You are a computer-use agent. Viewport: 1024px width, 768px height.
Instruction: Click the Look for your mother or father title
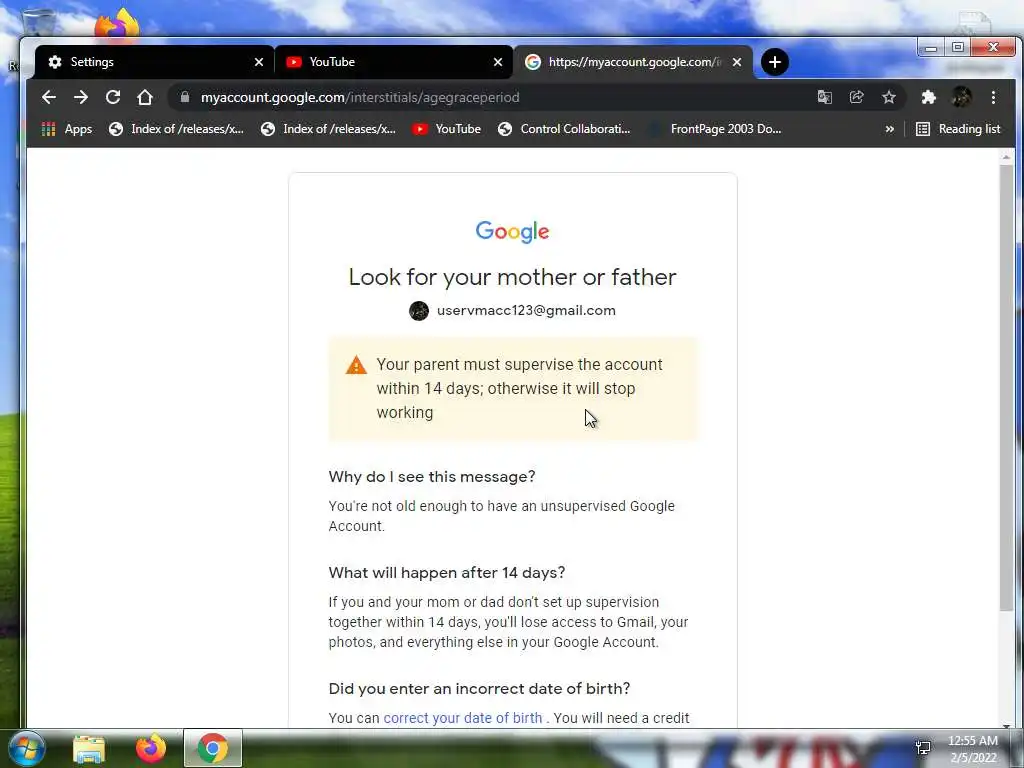[513, 277]
